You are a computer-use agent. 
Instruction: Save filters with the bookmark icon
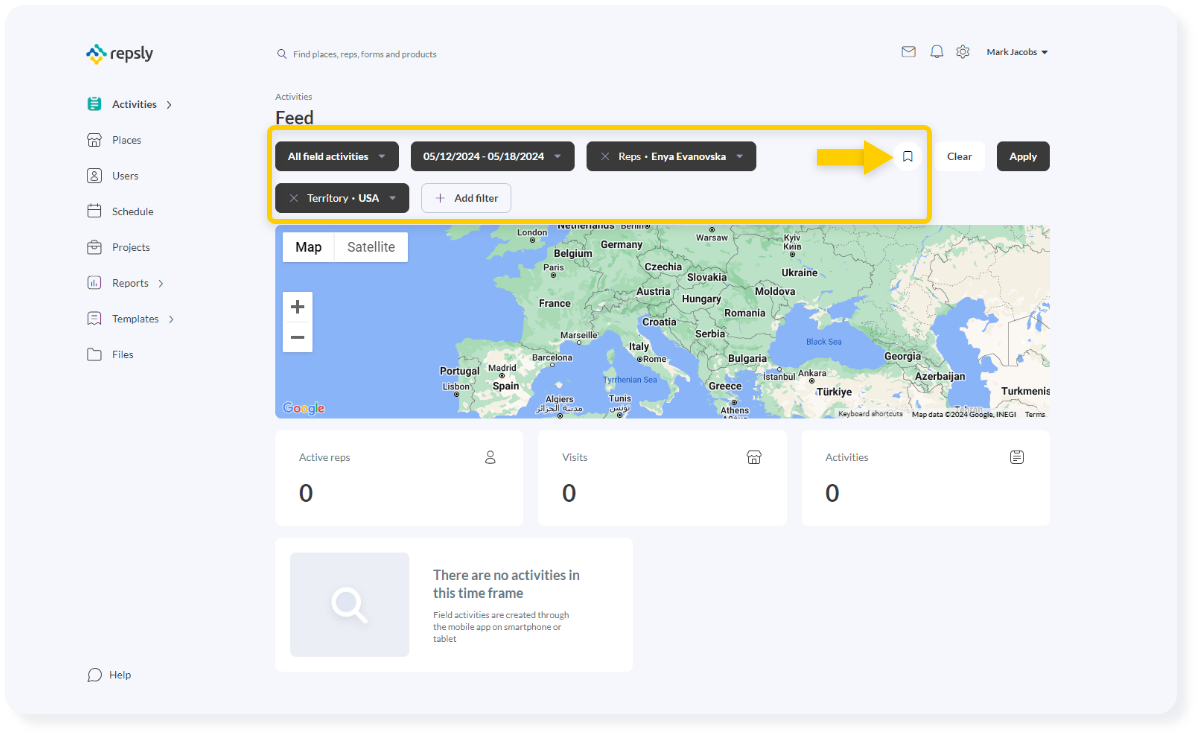(x=908, y=156)
